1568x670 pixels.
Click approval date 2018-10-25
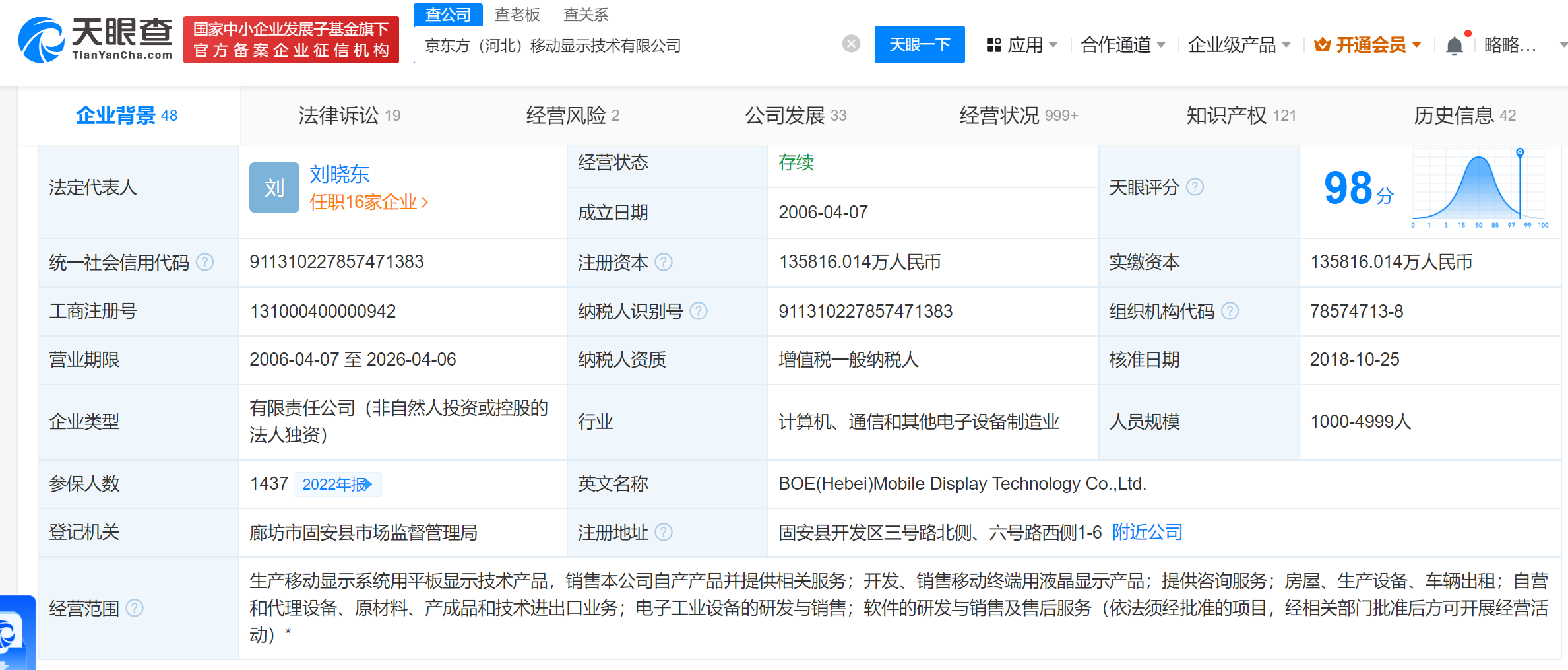point(1354,360)
